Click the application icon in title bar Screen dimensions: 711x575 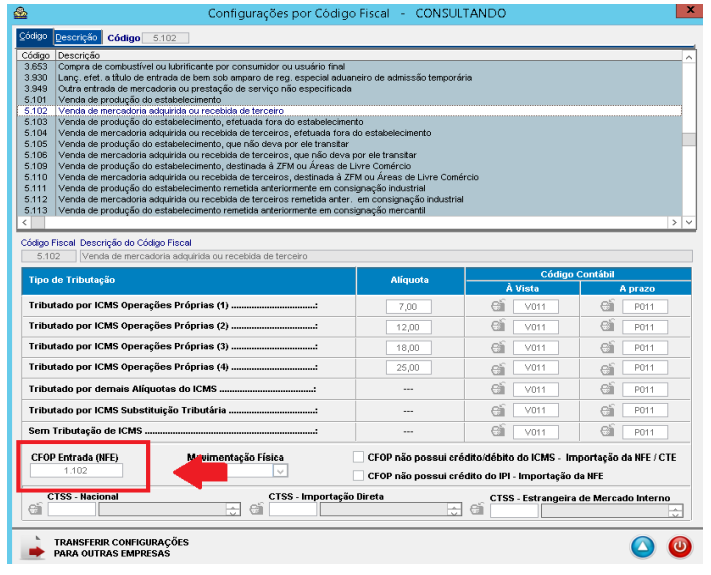click(x=21, y=13)
